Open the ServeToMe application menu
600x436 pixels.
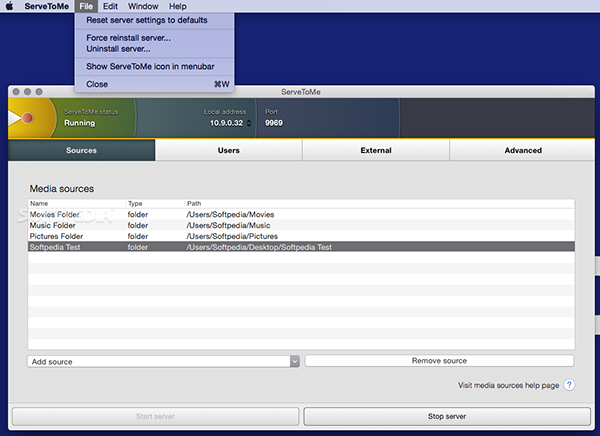[47, 6]
